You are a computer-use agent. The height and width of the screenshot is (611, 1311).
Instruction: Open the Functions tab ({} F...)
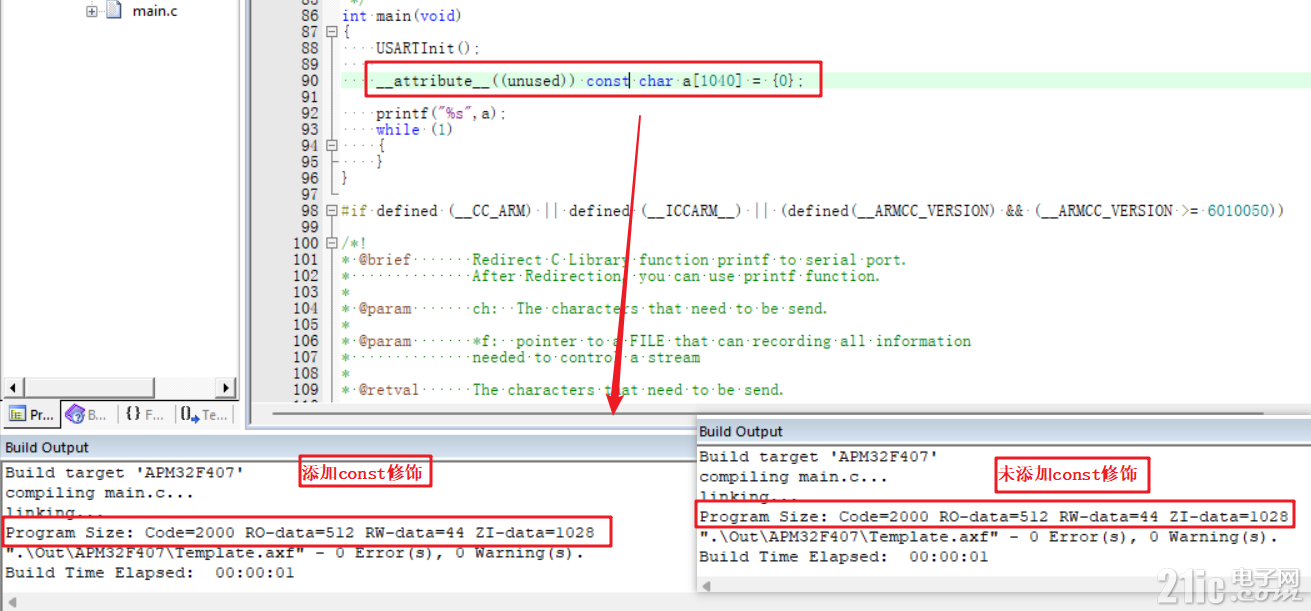pos(146,414)
